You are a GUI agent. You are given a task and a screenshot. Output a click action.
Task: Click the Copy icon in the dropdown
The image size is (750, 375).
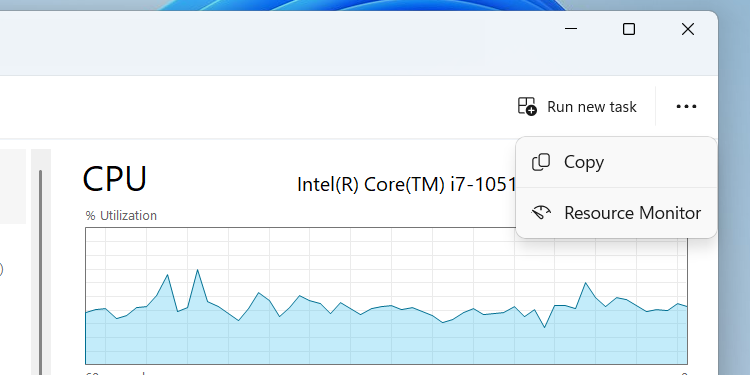pos(541,162)
